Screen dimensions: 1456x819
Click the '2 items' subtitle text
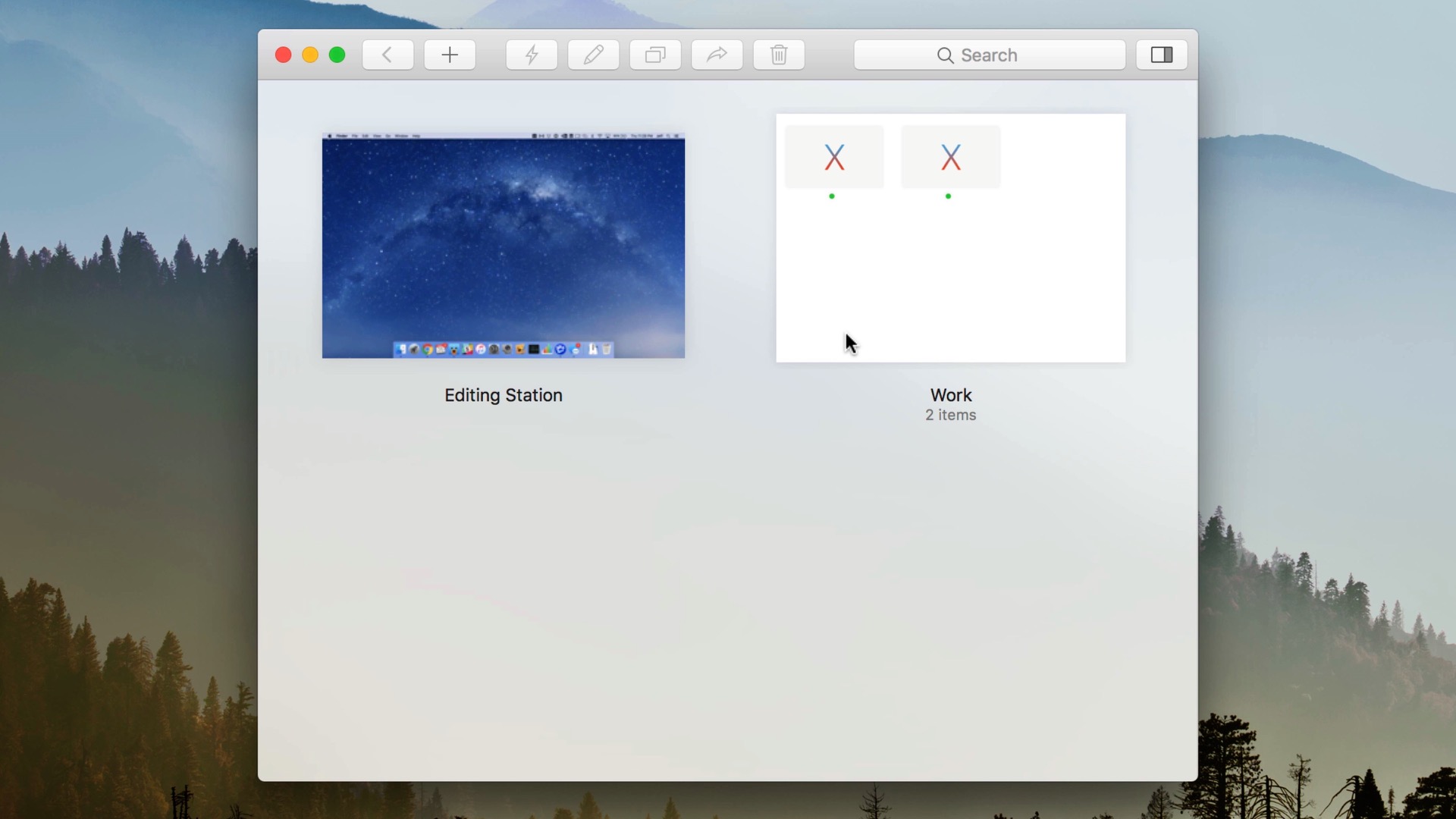(950, 415)
